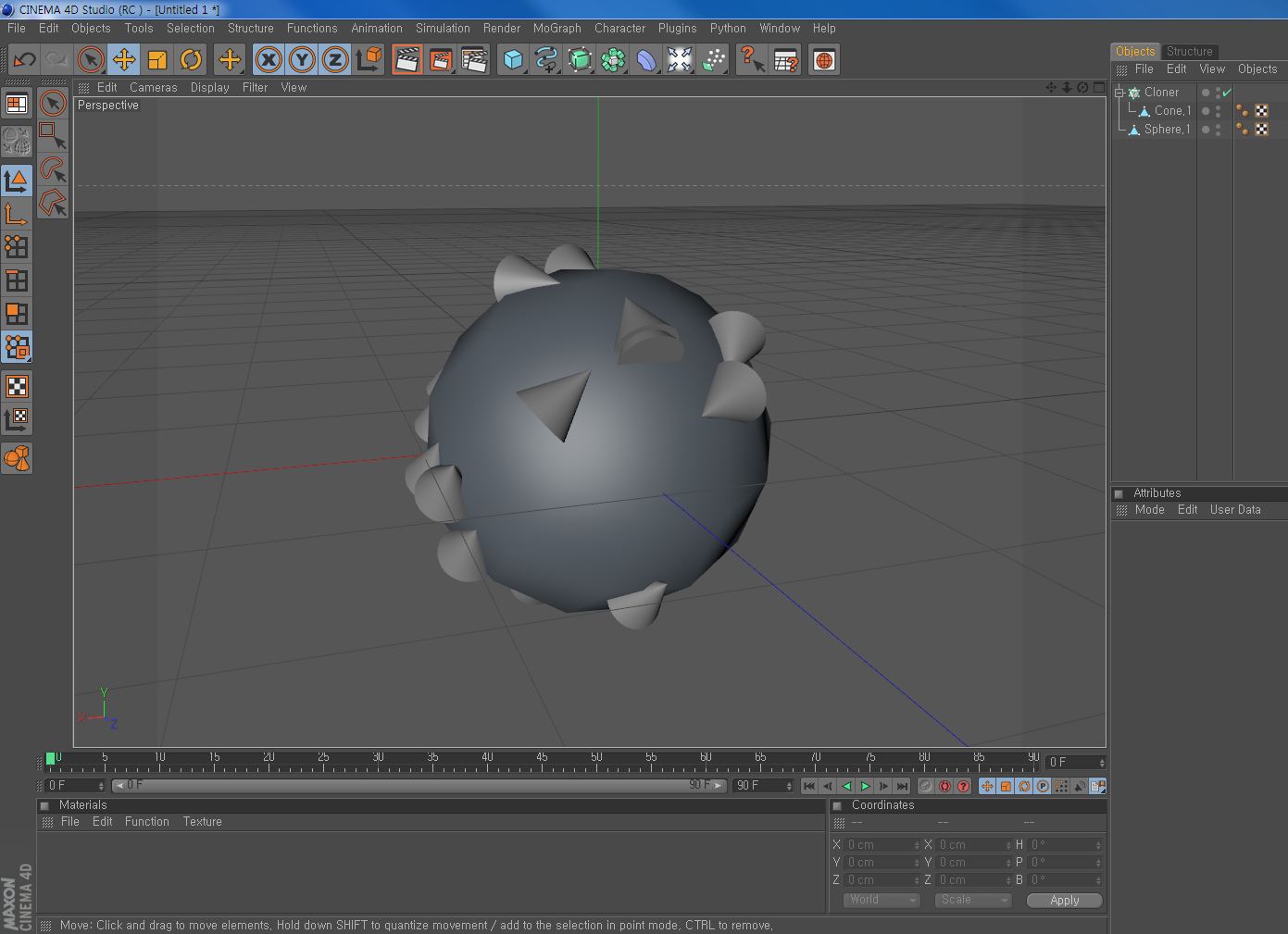
Task: Toggle the Z axis lock
Action: pos(335,60)
